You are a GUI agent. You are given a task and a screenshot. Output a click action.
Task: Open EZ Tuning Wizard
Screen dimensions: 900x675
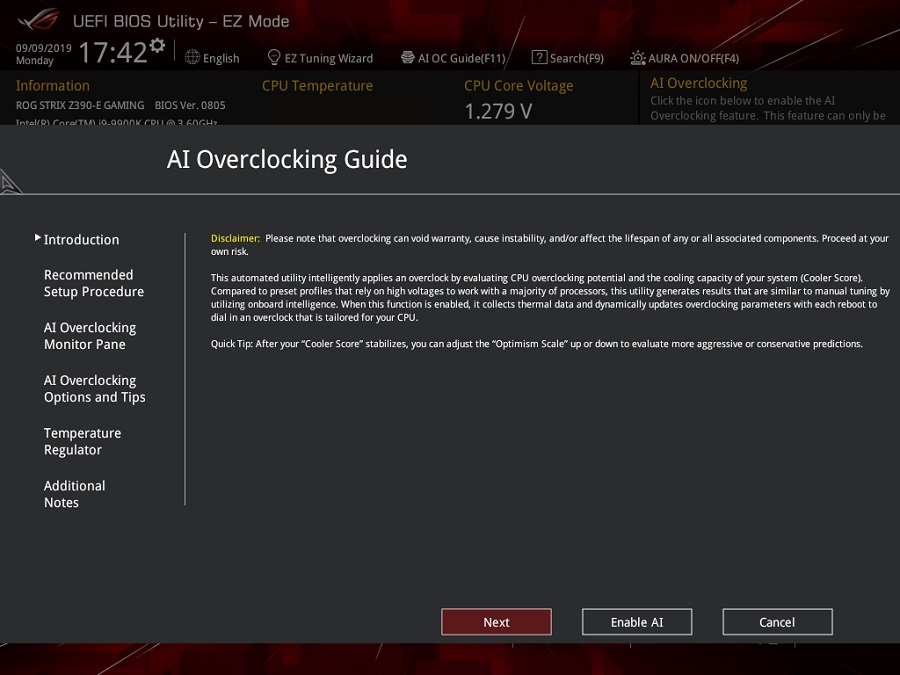tap(328, 58)
